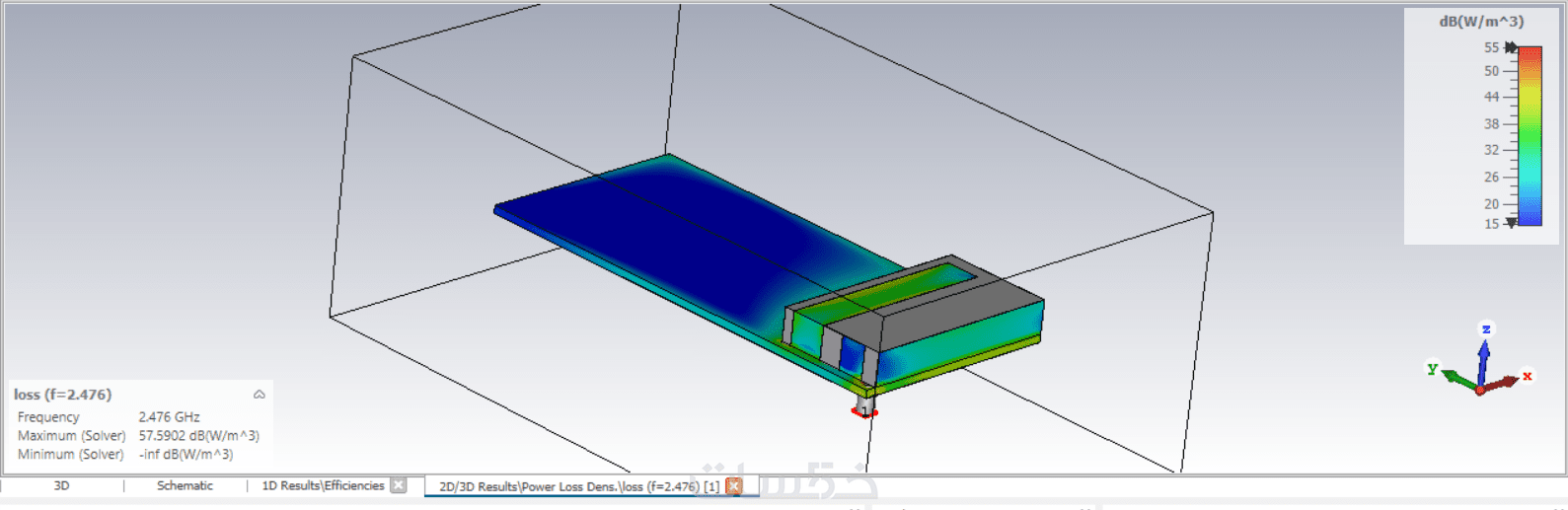The width and height of the screenshot is (1568, 510).
Task: Click the Maximum (Solver) label
Action: coord(71,436)
